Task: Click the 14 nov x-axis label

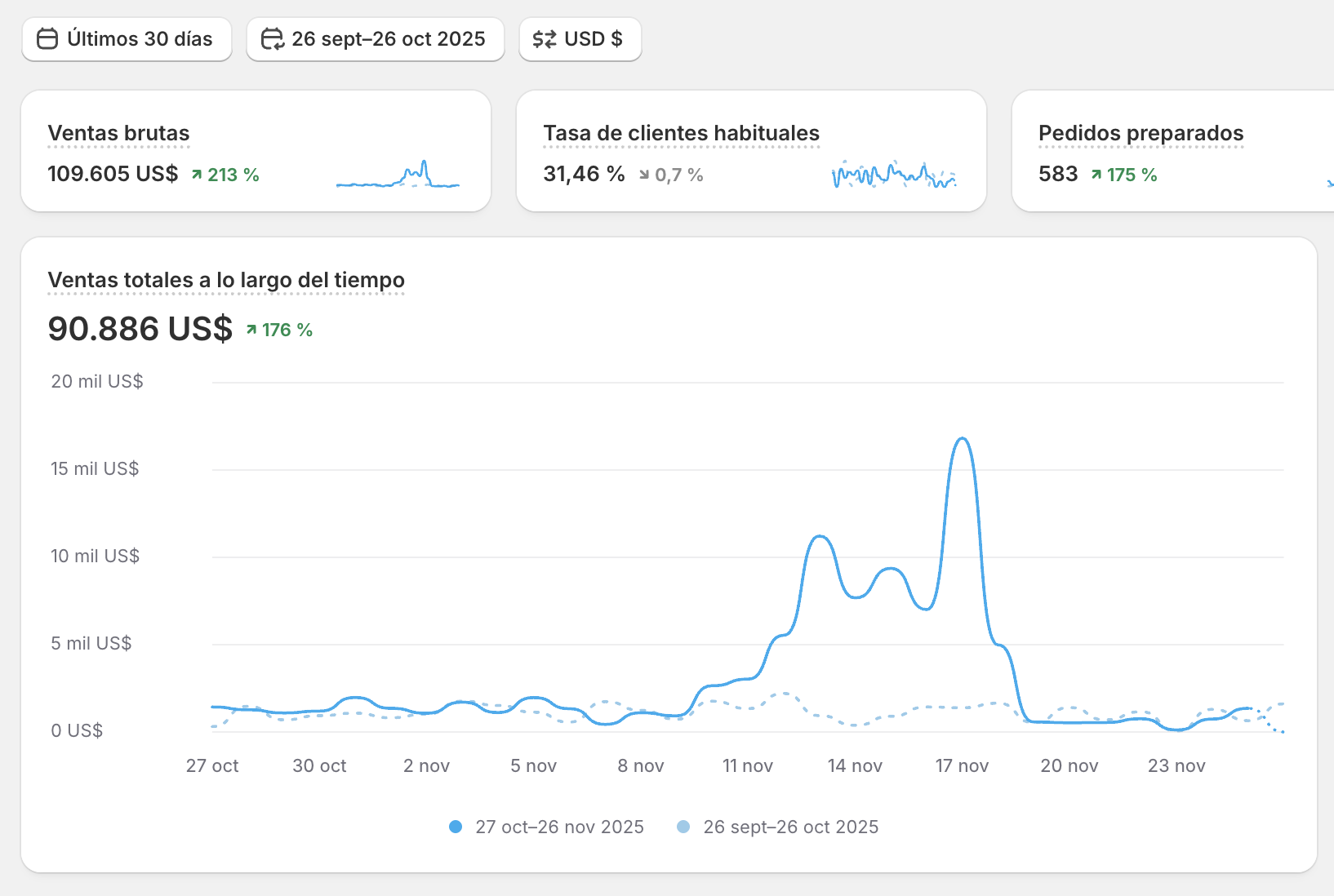Action: click(x=855, y=765)
